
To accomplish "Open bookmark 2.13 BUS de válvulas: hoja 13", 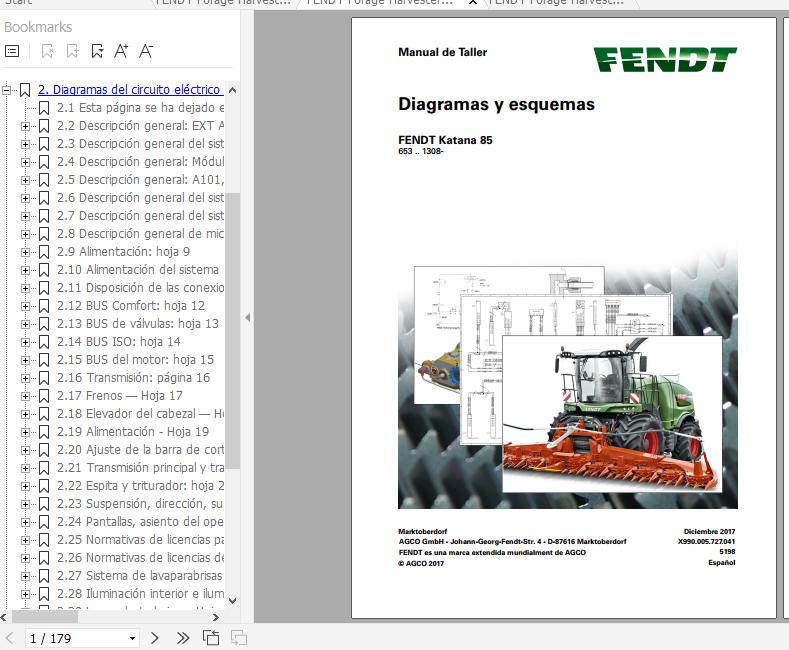I will (x=138, y=323).
